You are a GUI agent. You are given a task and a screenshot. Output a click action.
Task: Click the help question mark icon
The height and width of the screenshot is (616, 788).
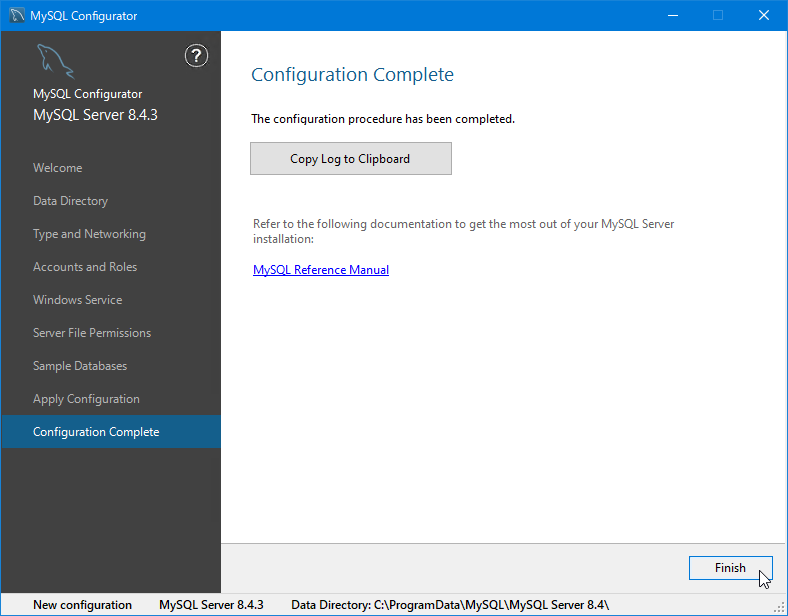click(196, 56)
